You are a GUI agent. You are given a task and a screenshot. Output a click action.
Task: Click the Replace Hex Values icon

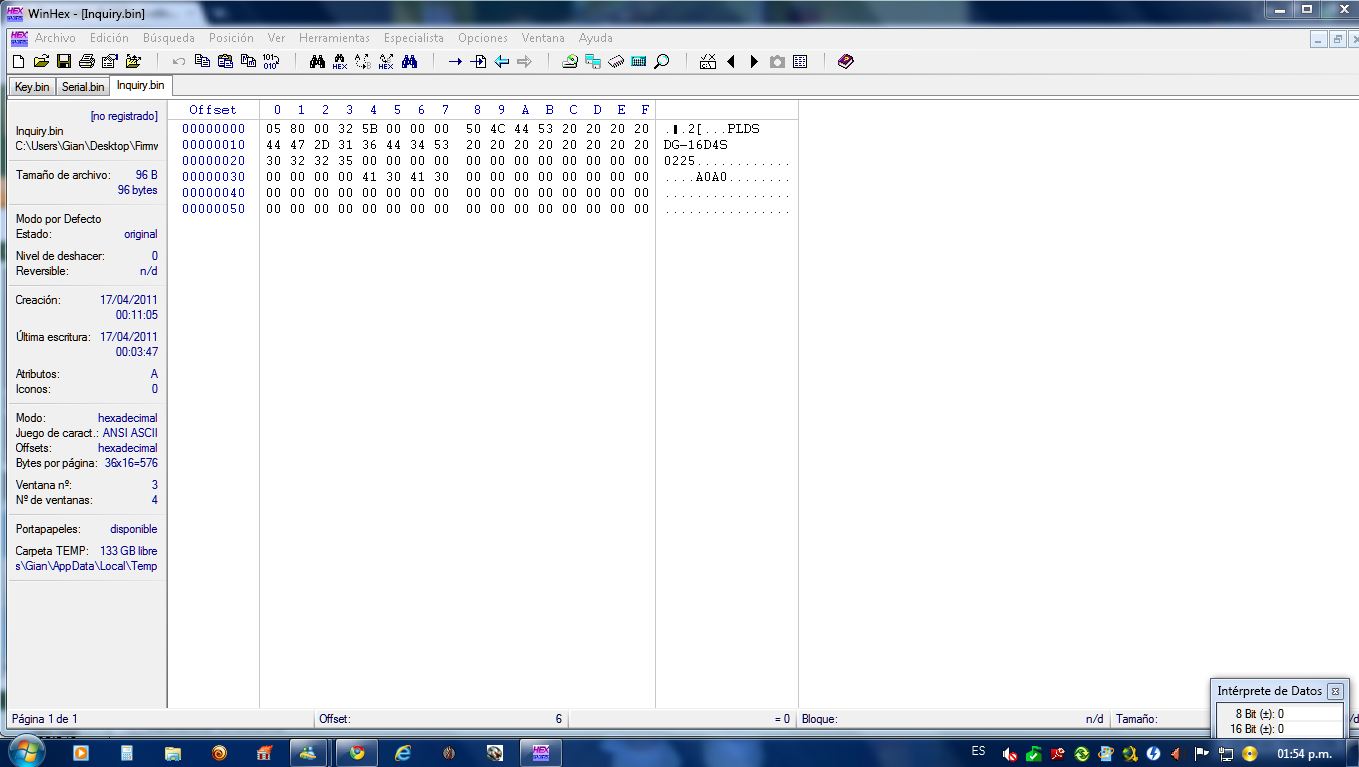pos(386,62)
